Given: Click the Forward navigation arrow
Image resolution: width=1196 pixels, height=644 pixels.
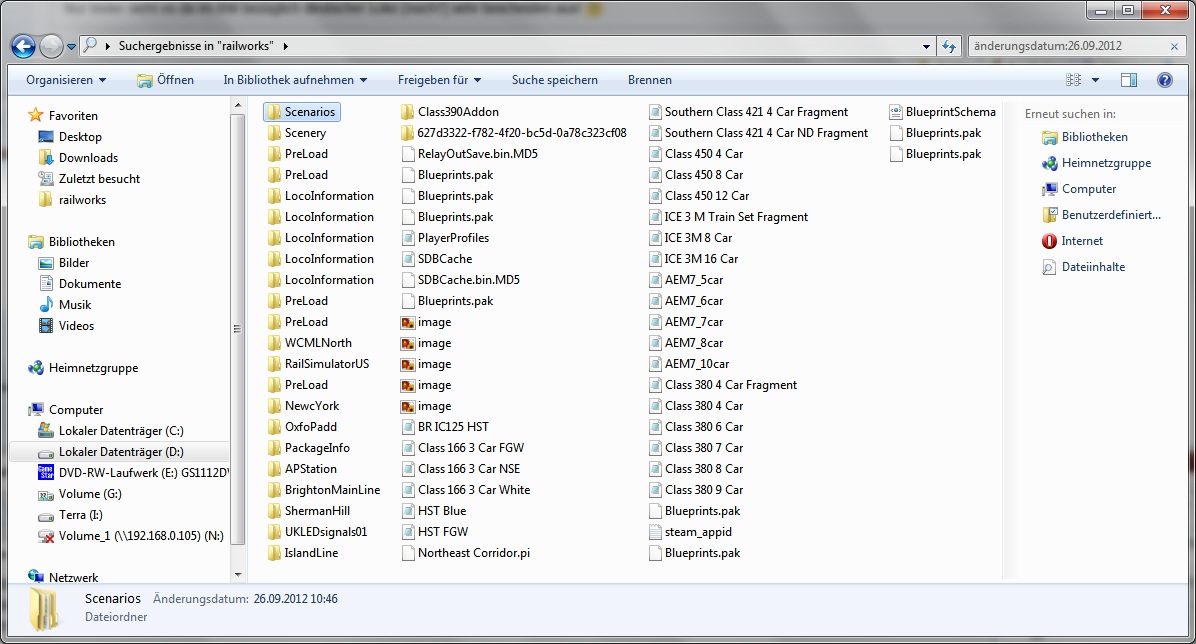Looking at the screenshot, I should click(51, 47).
